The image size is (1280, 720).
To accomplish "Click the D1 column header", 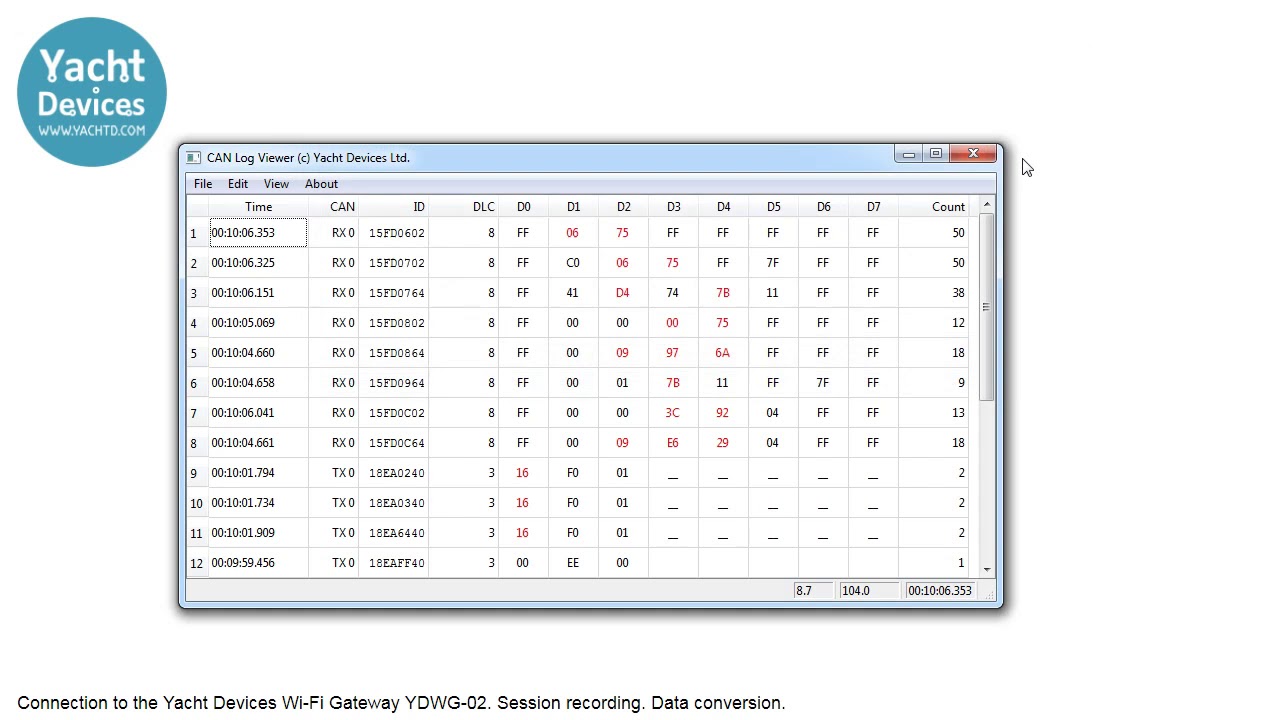I will coord(573,207).
